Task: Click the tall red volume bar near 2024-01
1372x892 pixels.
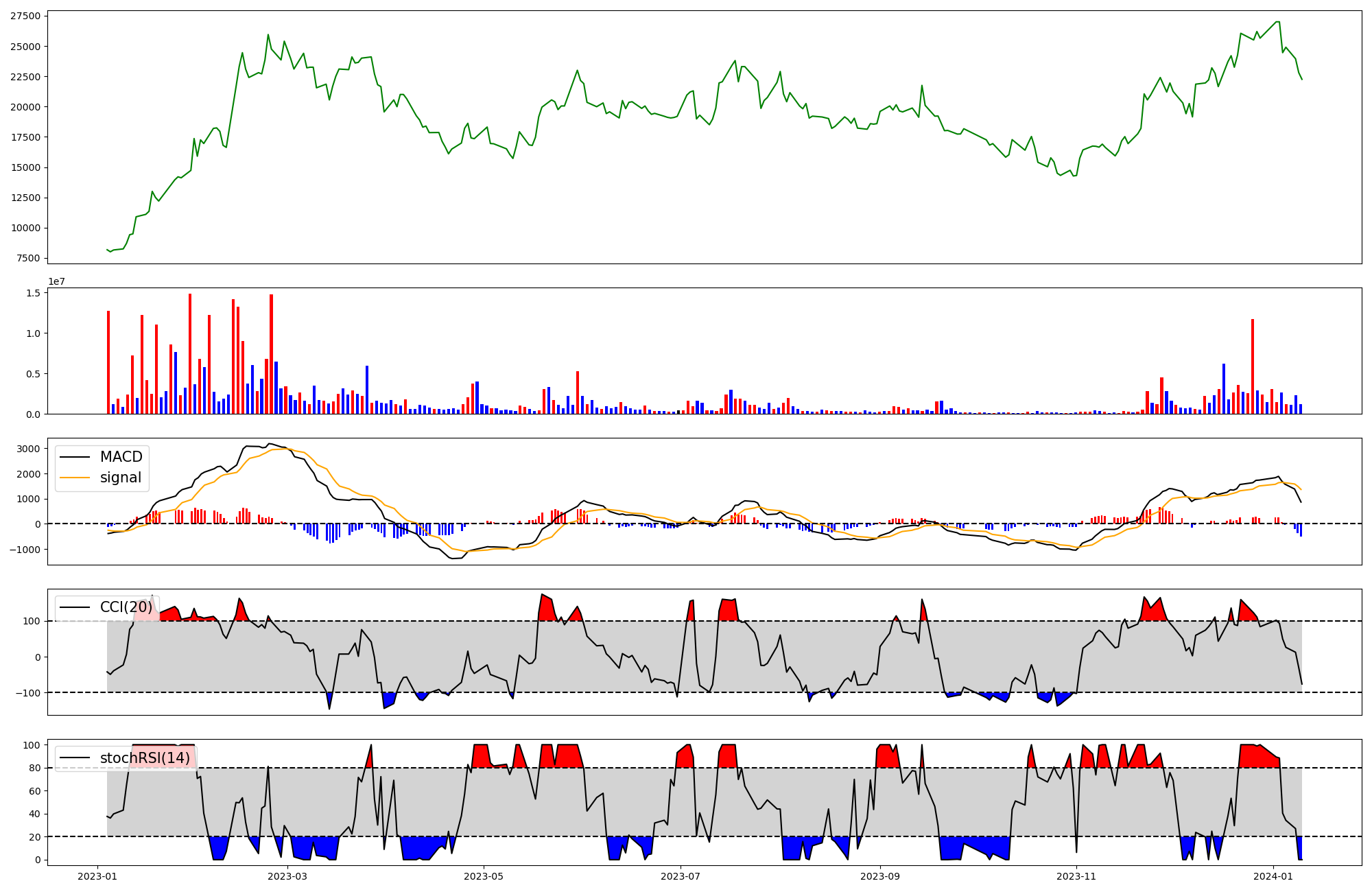Action: pyautogui.click(x=1253, y=366)
